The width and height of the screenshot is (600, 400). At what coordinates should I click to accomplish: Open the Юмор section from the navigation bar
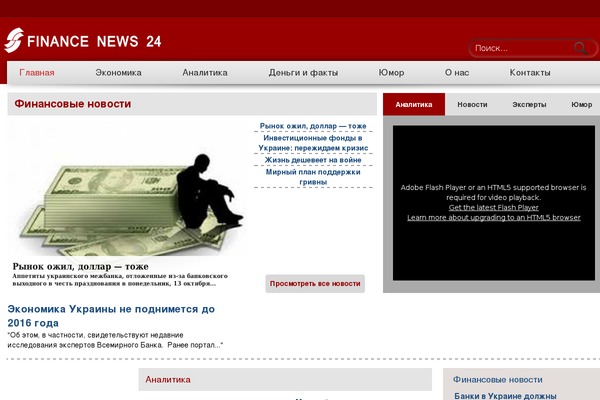click(392, 73)
